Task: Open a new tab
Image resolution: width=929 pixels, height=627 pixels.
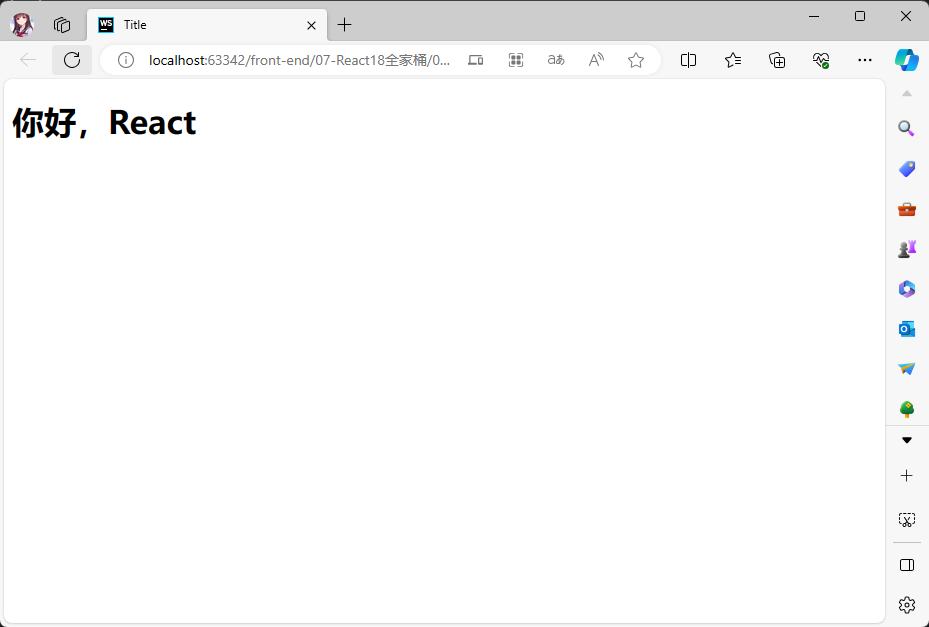Action: 344,25
